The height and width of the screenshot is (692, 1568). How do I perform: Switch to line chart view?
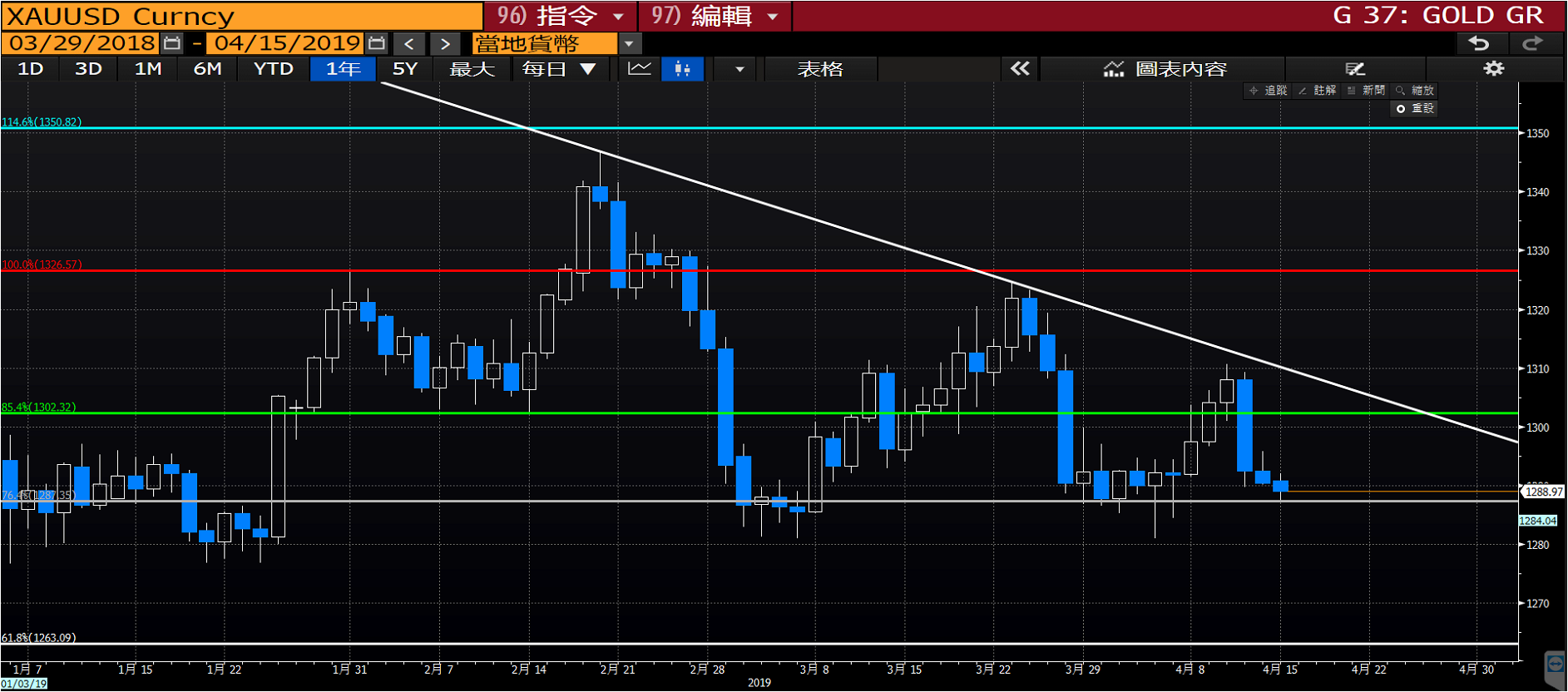pyautogui.click(x=639, y=69)
